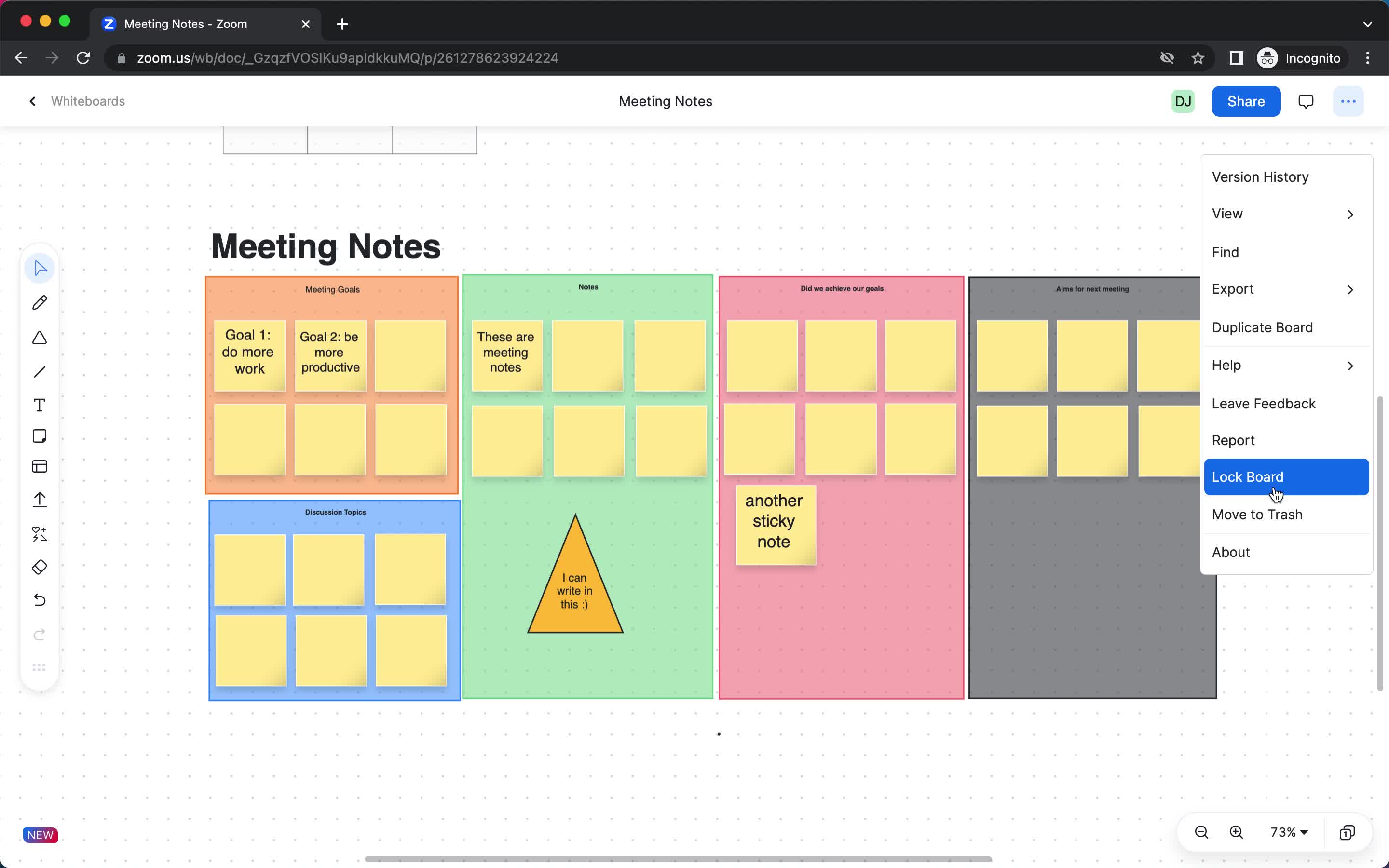The image size is (1389, 868).
Task: Toggle comments panel icon
Action: (x=1306, y=101)
